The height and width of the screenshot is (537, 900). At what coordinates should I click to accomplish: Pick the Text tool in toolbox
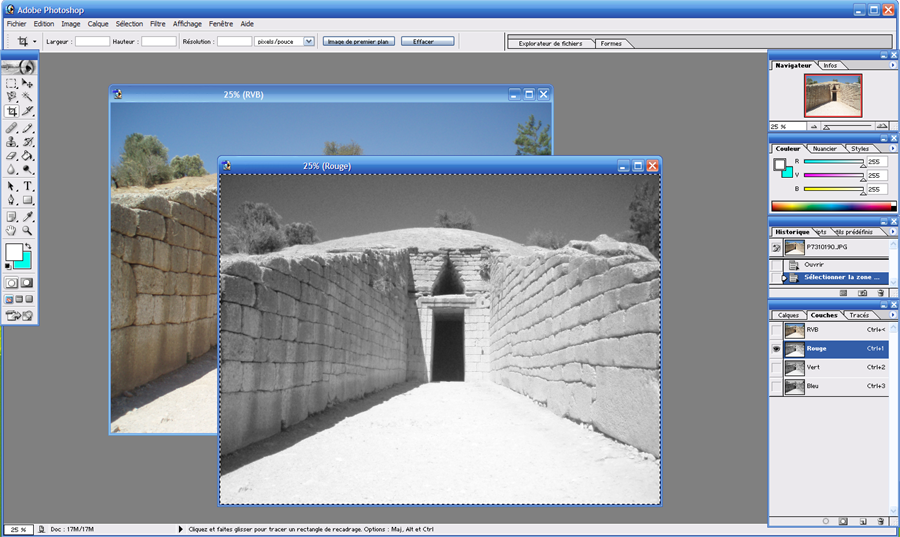pos(28,186)
